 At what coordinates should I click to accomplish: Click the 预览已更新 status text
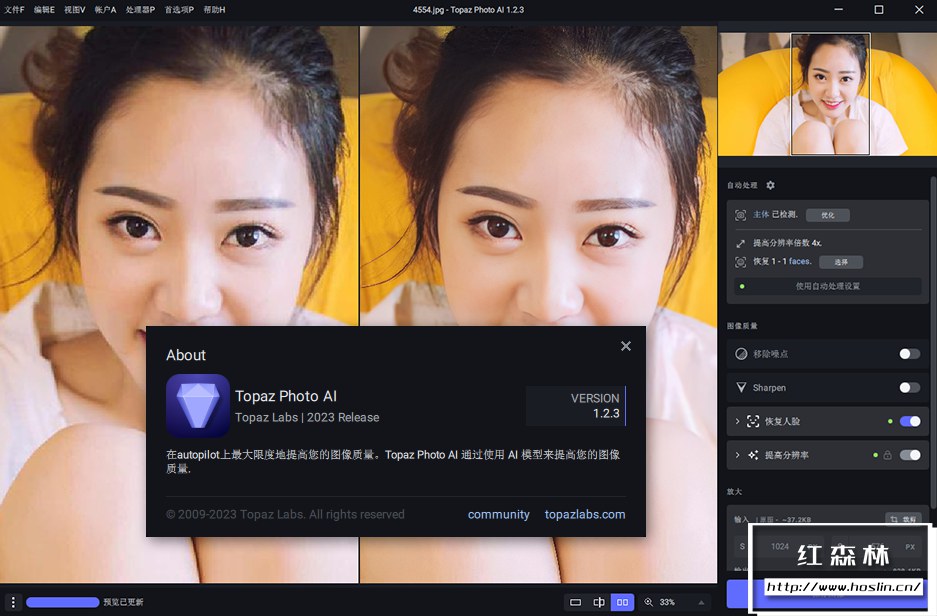[x=123, y=602]
